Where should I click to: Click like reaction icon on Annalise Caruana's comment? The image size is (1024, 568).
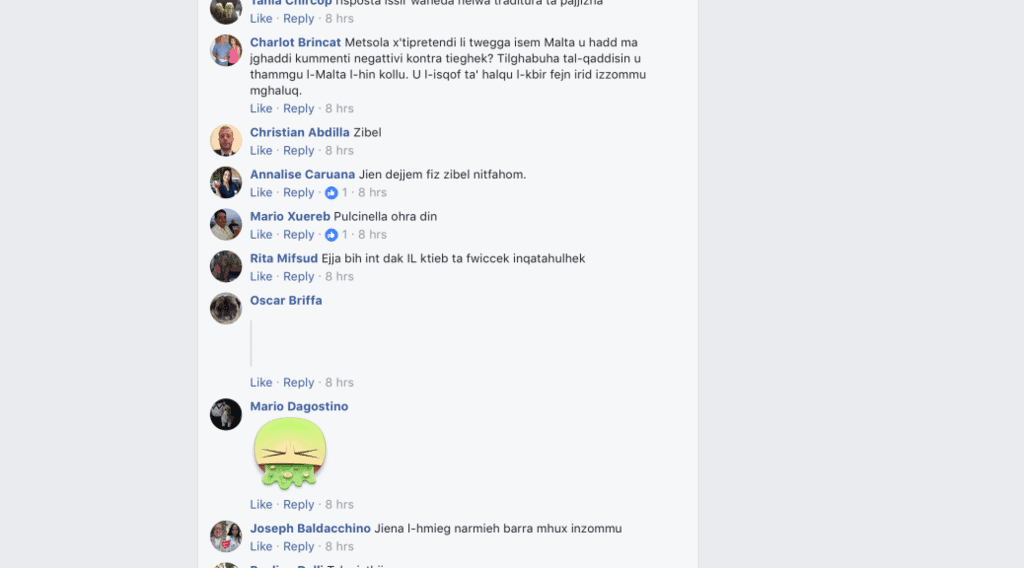331,193
